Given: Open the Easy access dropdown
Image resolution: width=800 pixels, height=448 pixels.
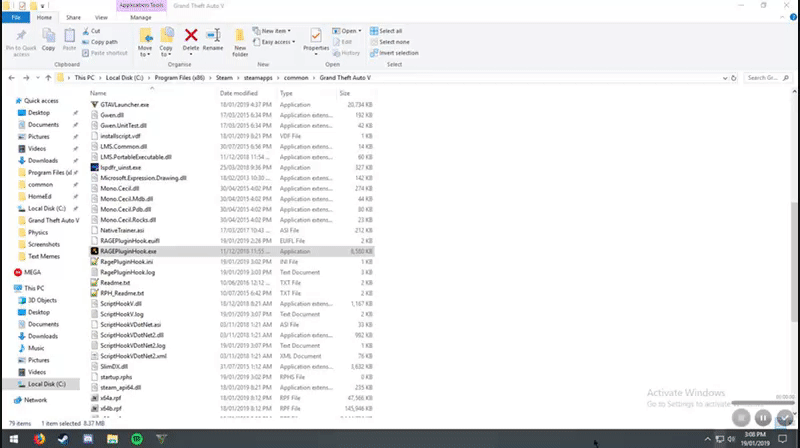Looking at the screenshot, I should click(274, 42).
